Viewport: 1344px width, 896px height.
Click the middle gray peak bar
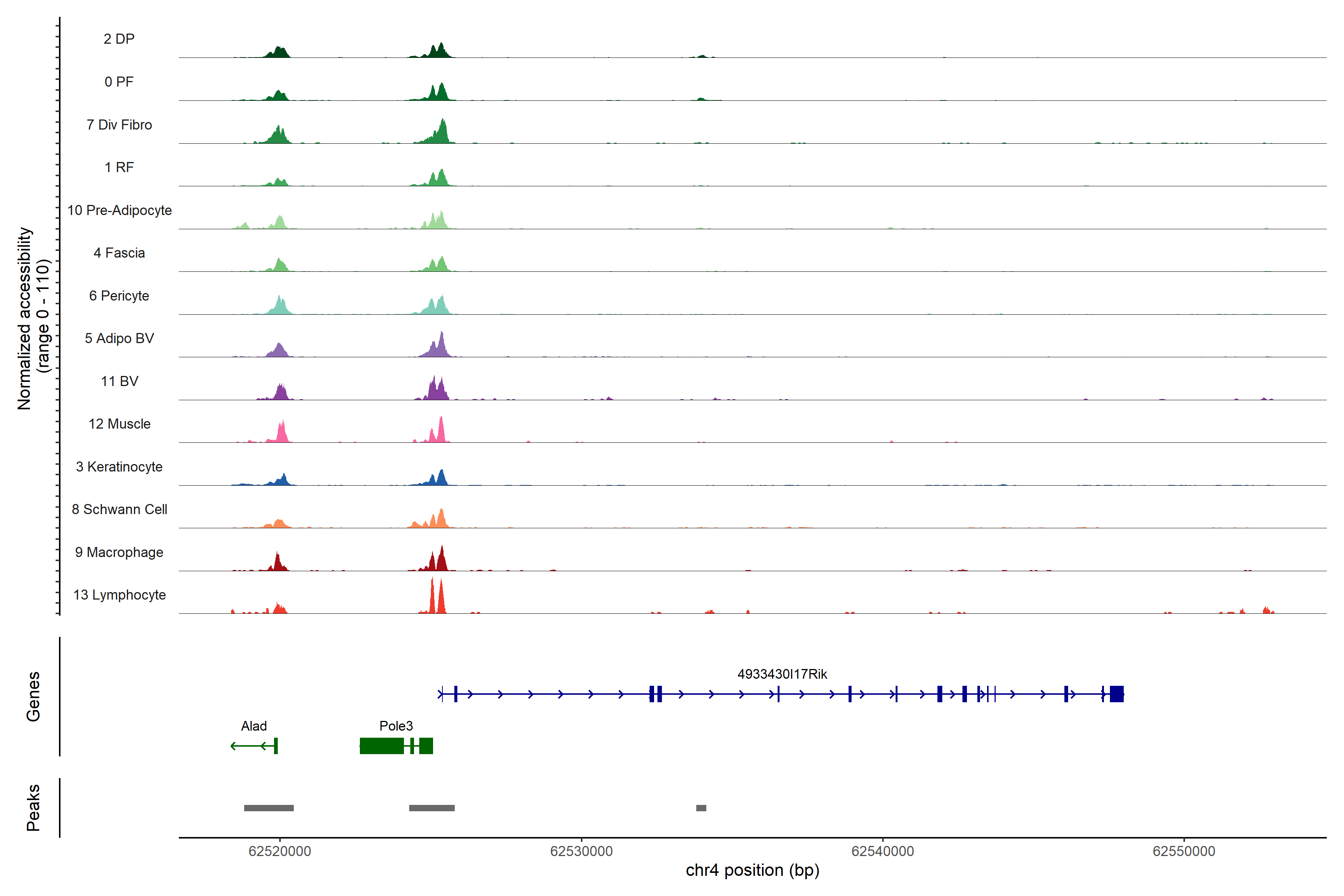click(432, 808)
